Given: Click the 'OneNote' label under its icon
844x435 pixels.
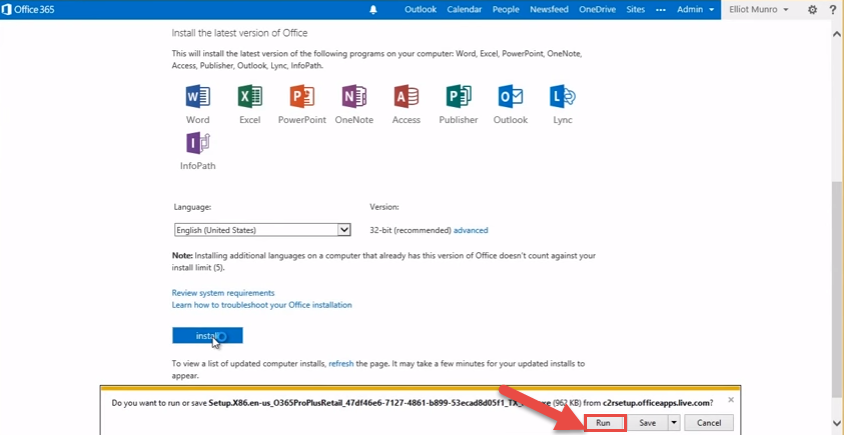Looking at the screenshot, I should [x=354, y=120].
